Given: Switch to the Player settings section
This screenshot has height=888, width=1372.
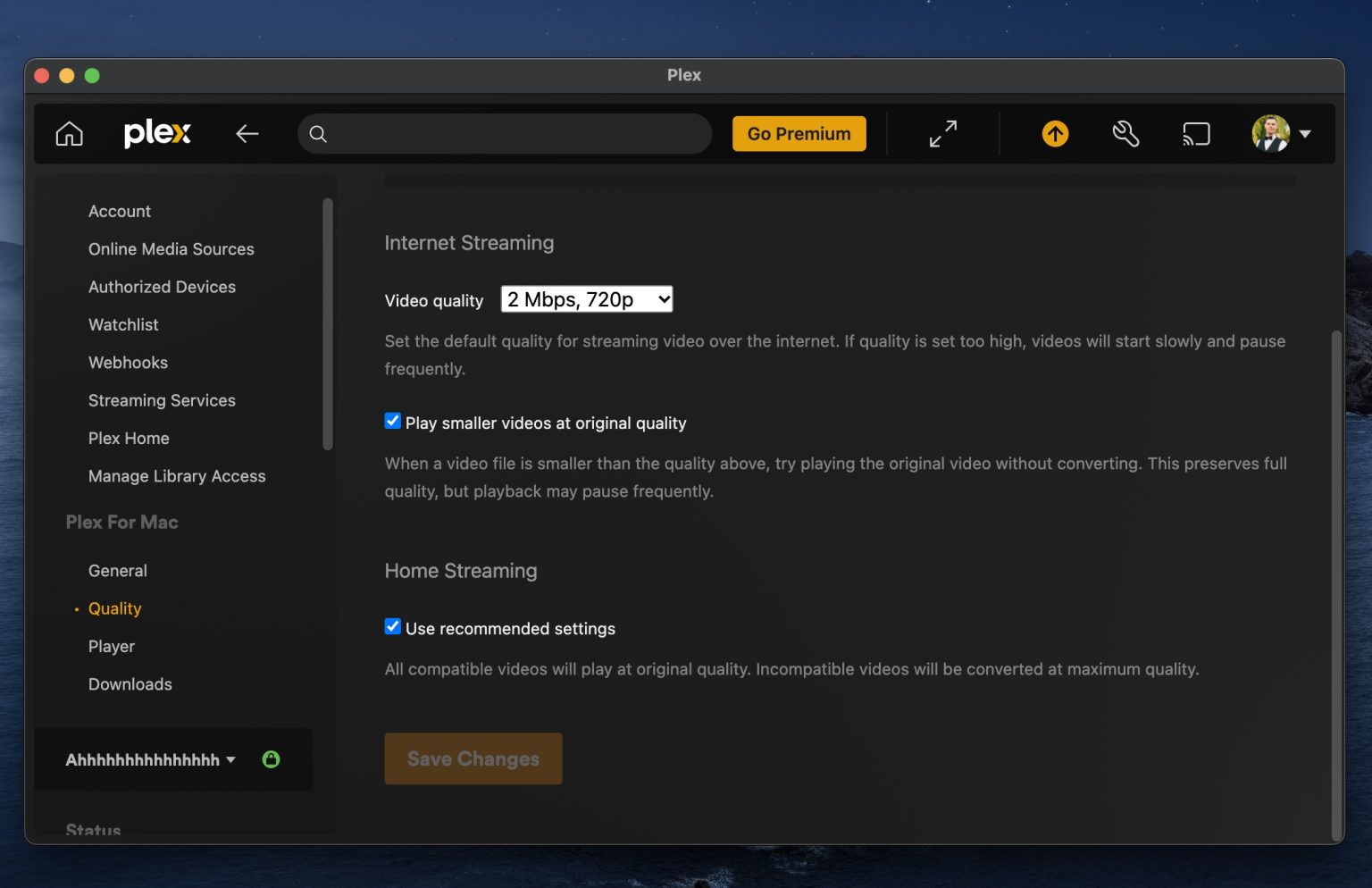Looking at the screenshot, I should pos(112,646).
